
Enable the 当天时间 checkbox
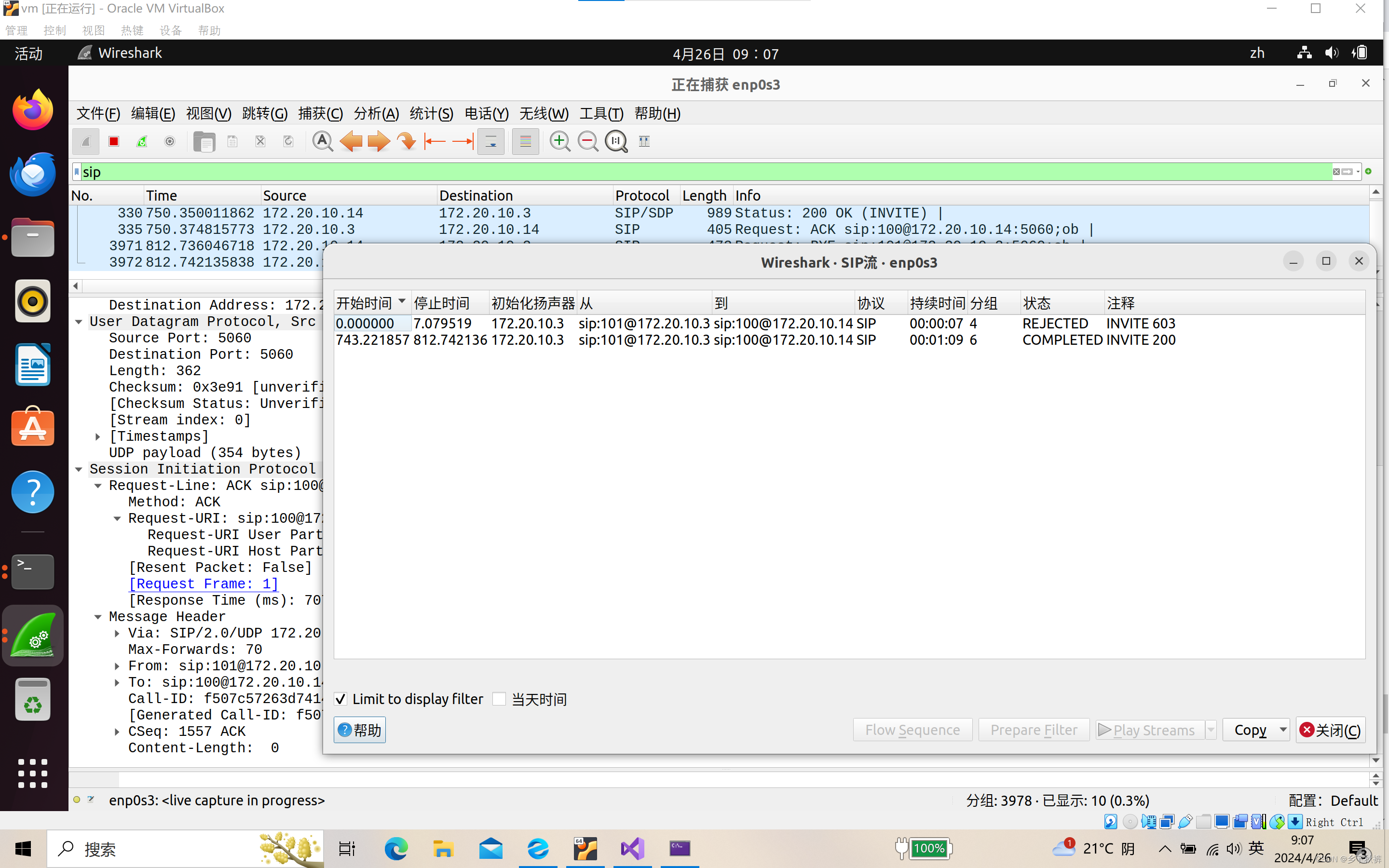499,699
